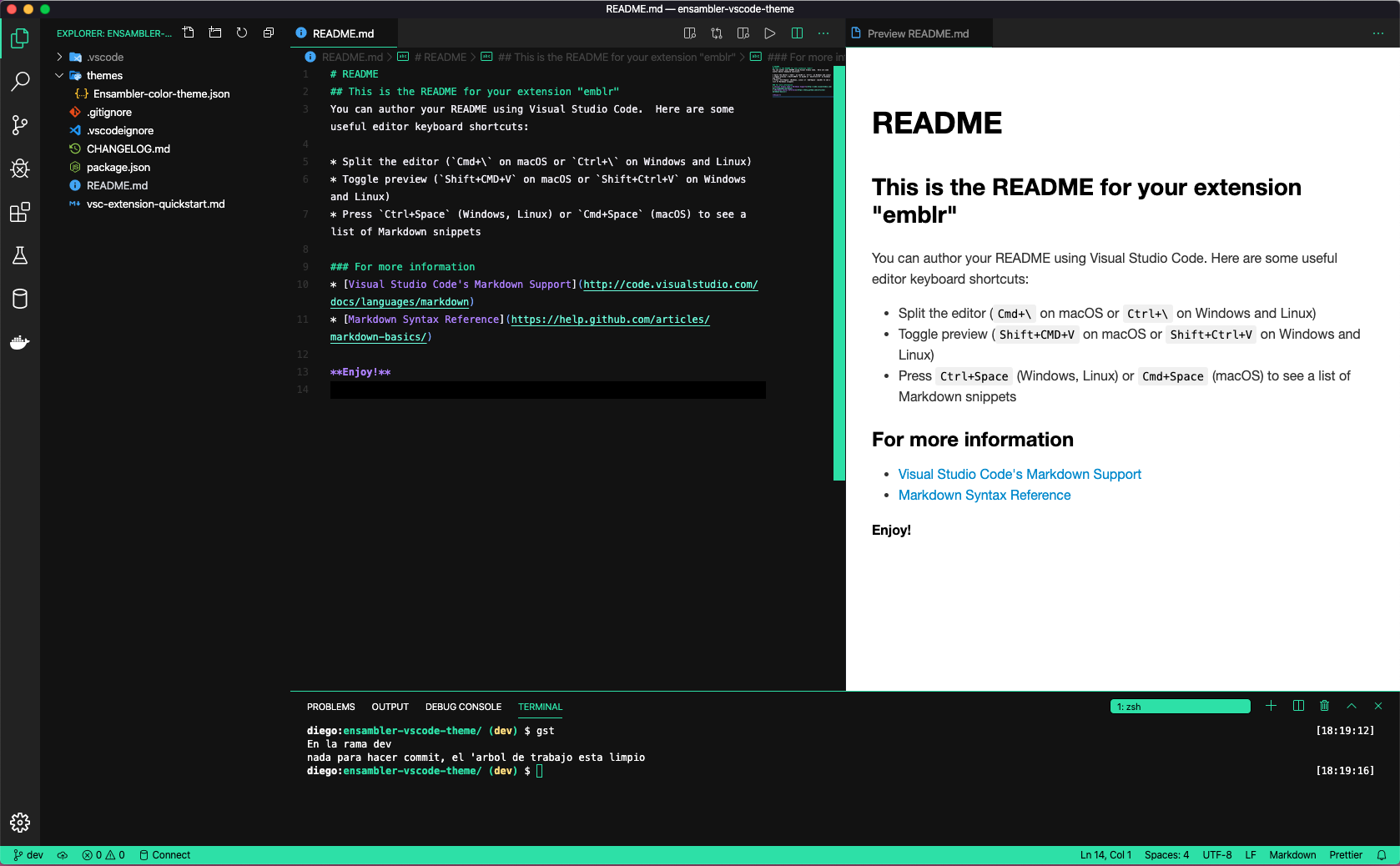Image resolution: width=1400 pixels, height=866 pixels.
Task: Open preview pane more actions menu
Action: 1378,33
